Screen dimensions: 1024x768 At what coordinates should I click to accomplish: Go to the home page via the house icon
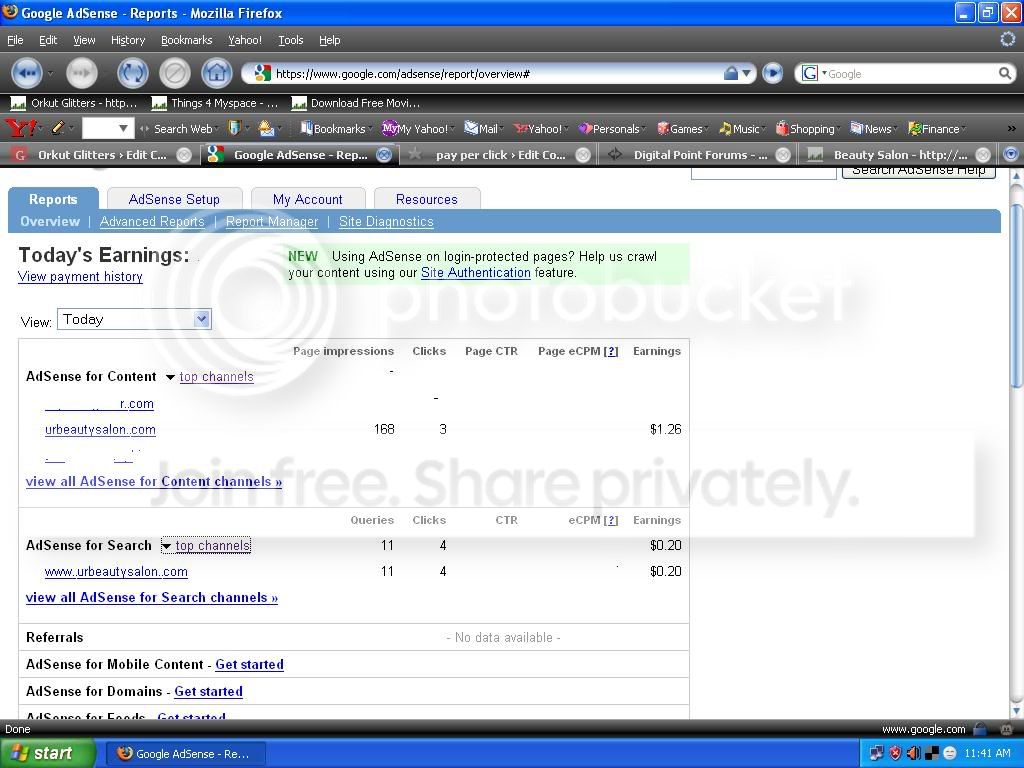point(217,73)
